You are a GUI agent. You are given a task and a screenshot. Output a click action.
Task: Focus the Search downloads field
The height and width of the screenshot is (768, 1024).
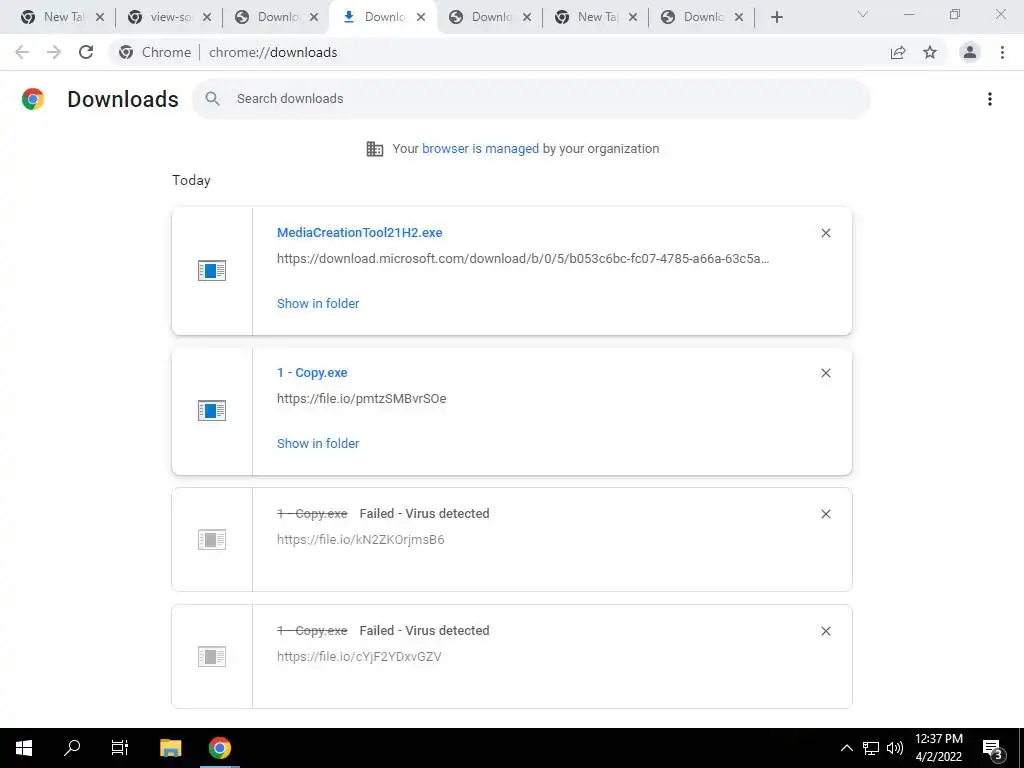click(531, 99)
